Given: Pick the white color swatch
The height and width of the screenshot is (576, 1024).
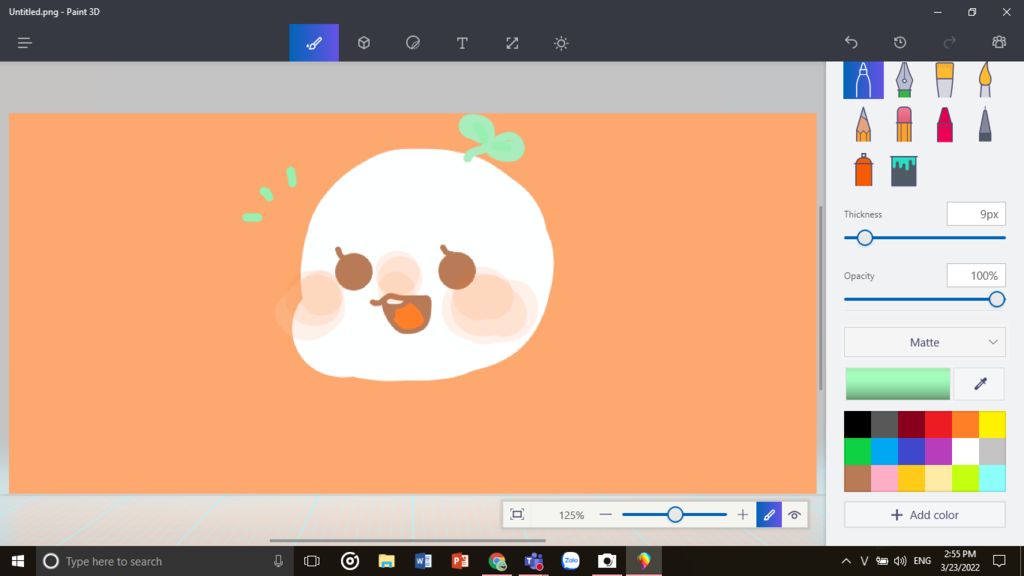Looking at the screenshot, I should click(965, 451).
